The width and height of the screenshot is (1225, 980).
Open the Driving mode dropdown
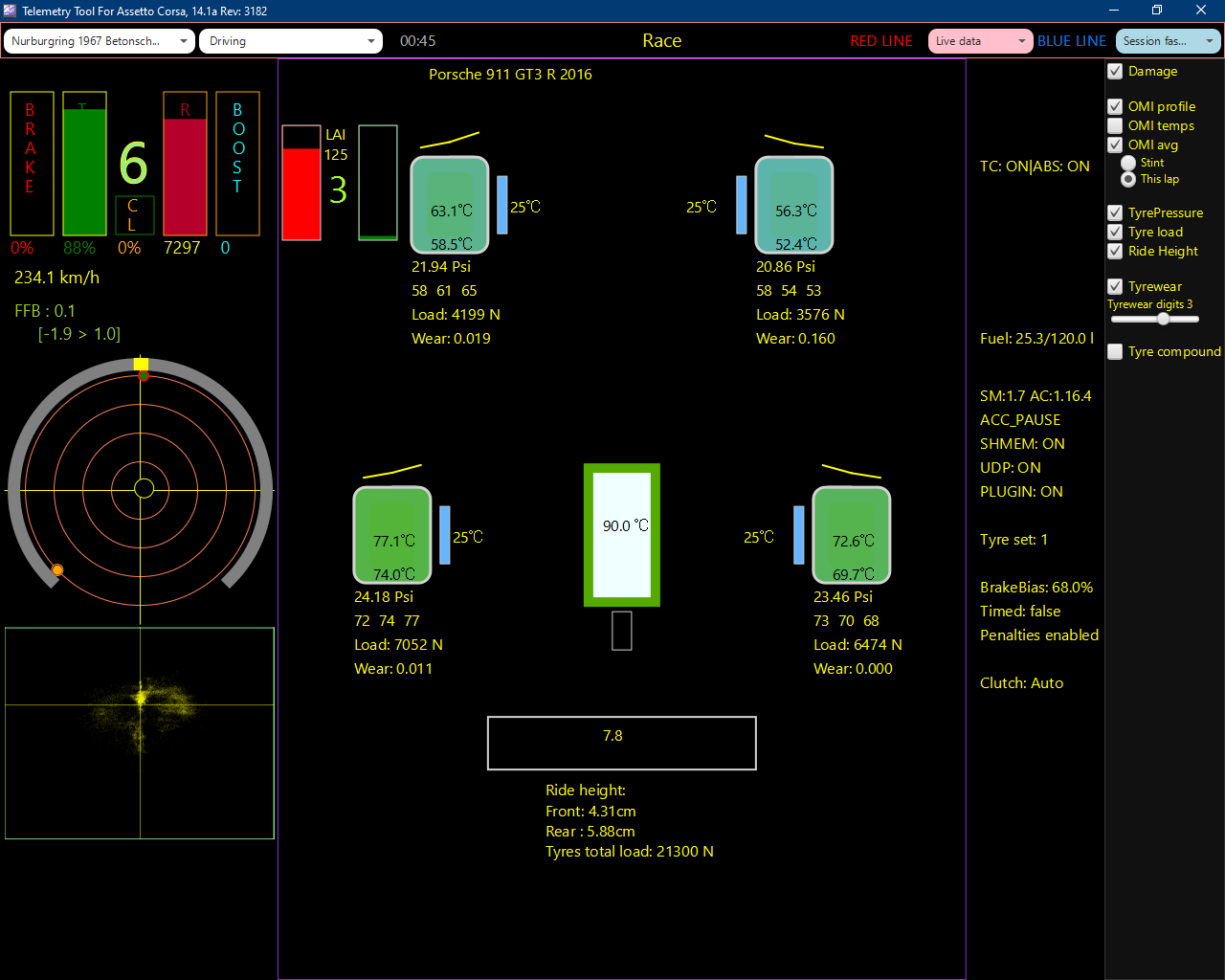[x=291, y=41]
